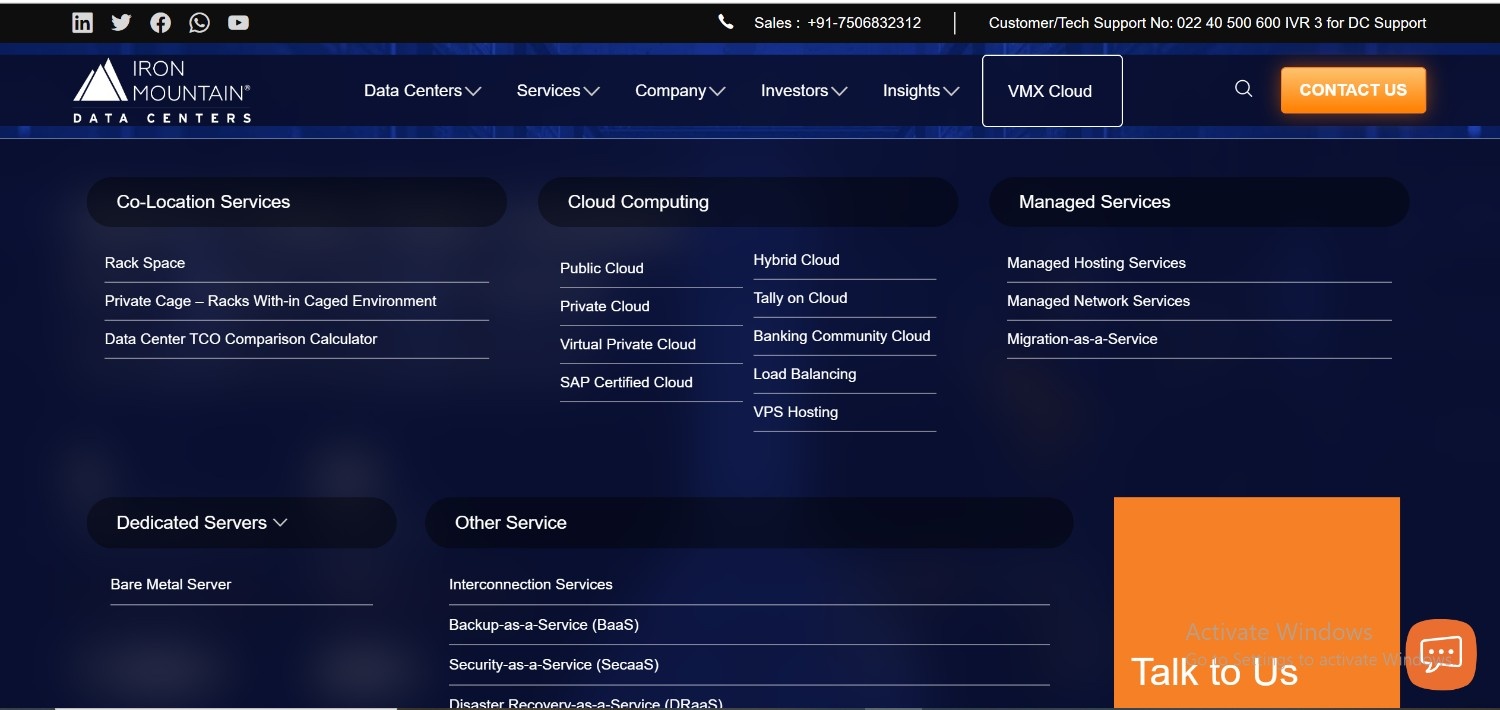This screenshot has height=710, width=1500.
Task: Open the Insights menu
Action: point(920,91)
